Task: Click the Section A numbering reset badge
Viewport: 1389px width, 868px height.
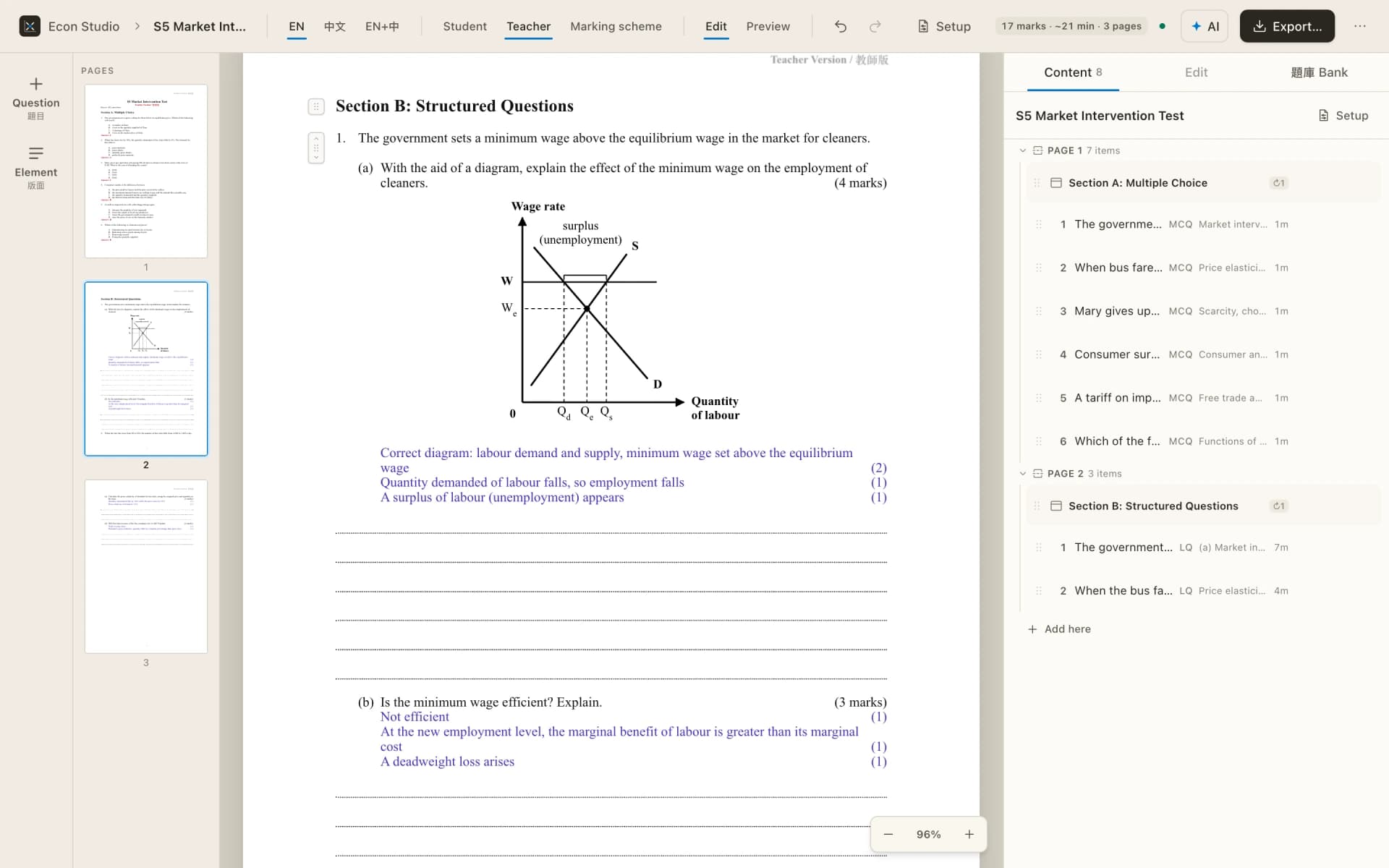Action: [1279, 183]
